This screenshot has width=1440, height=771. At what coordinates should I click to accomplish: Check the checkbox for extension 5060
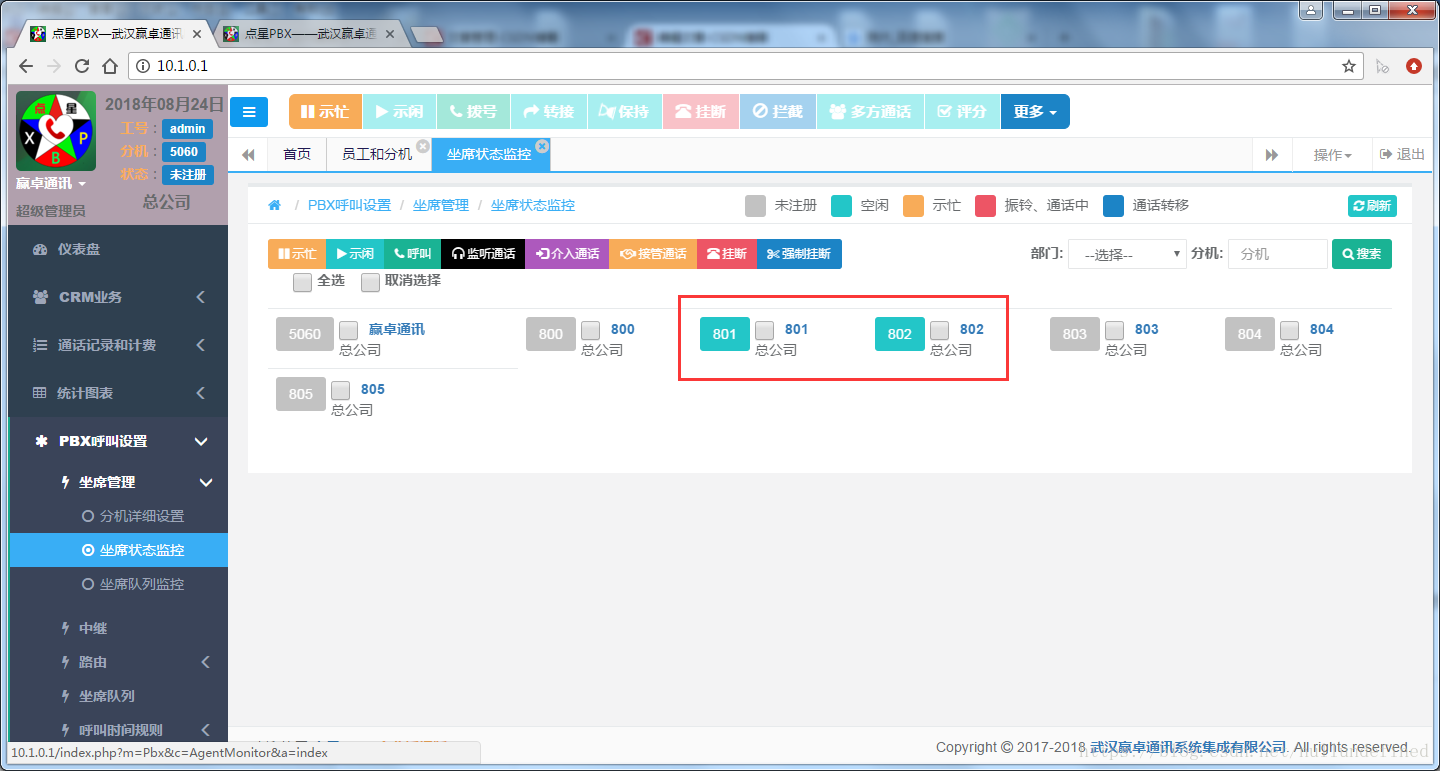tap(348, 330)
